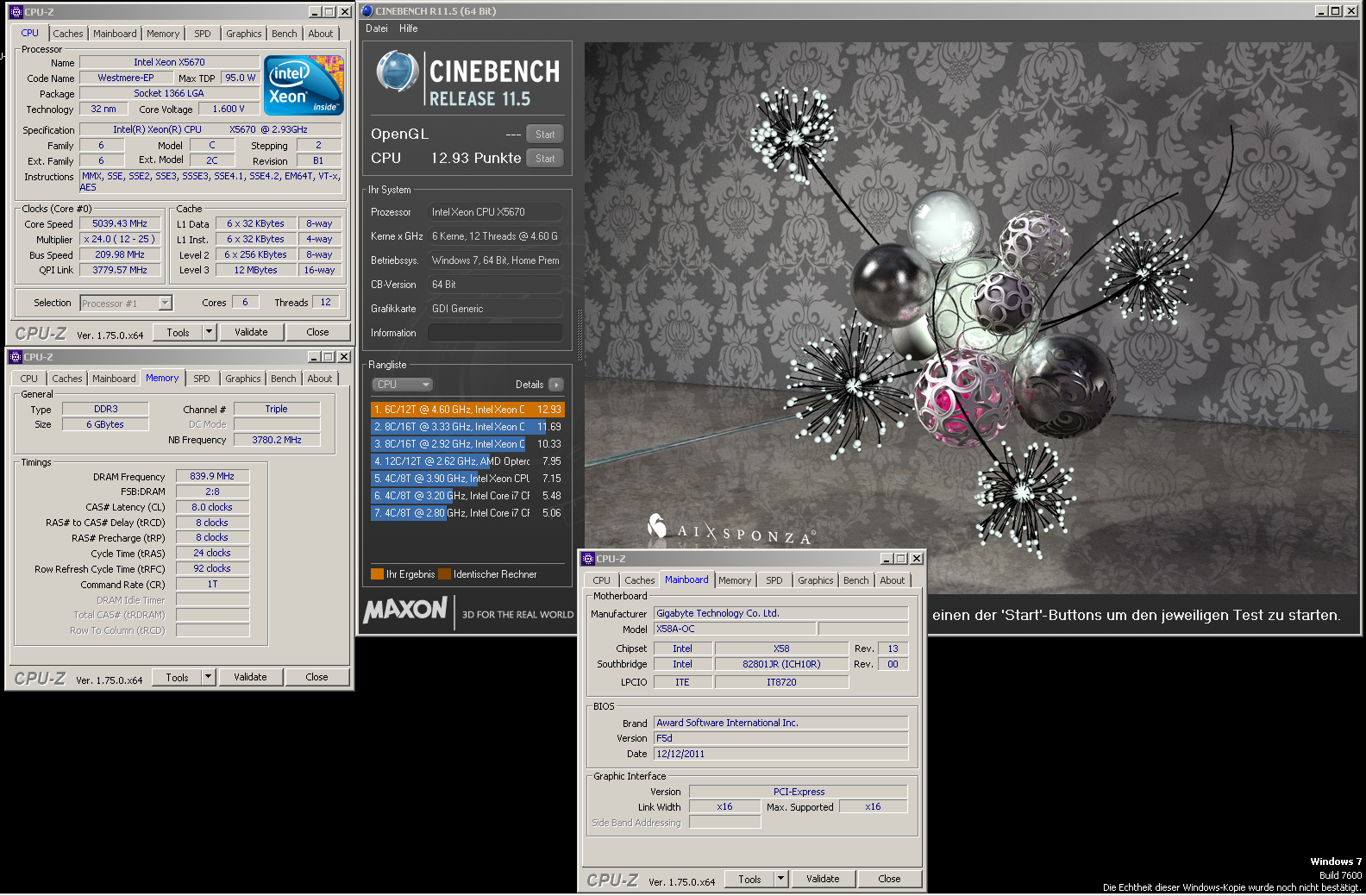Open Tools dropdown arrow in top CPU-Z window
This screenshot has width=1366, height=896.
(209, 332)
